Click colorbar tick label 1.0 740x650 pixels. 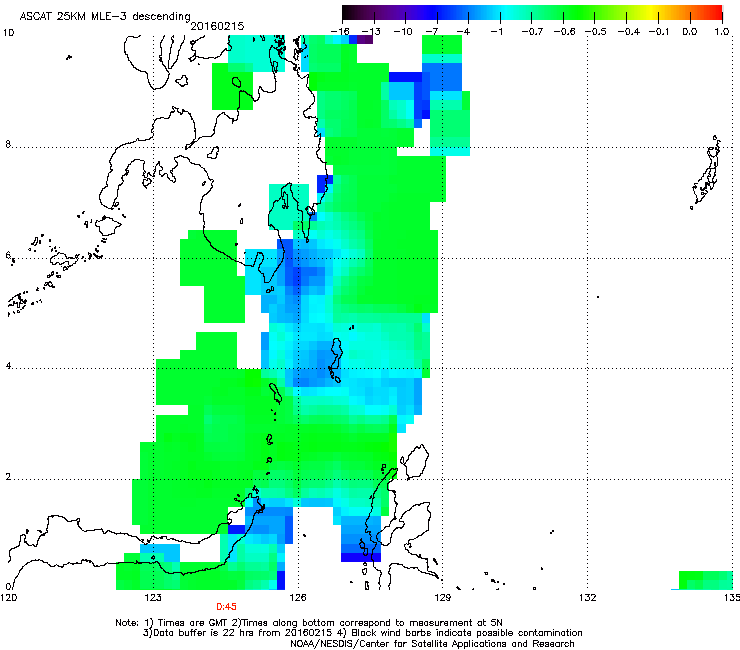pyautogui.click(x=722, y=32)
